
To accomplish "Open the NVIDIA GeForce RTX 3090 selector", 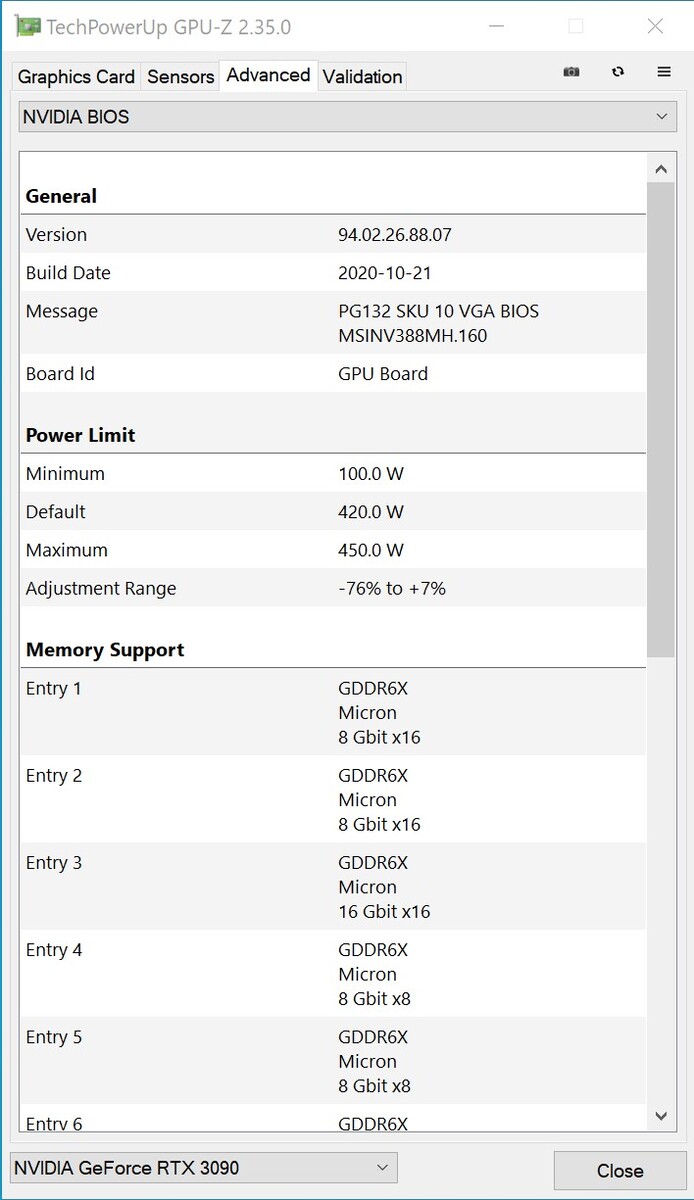I will coord(203,1168).
